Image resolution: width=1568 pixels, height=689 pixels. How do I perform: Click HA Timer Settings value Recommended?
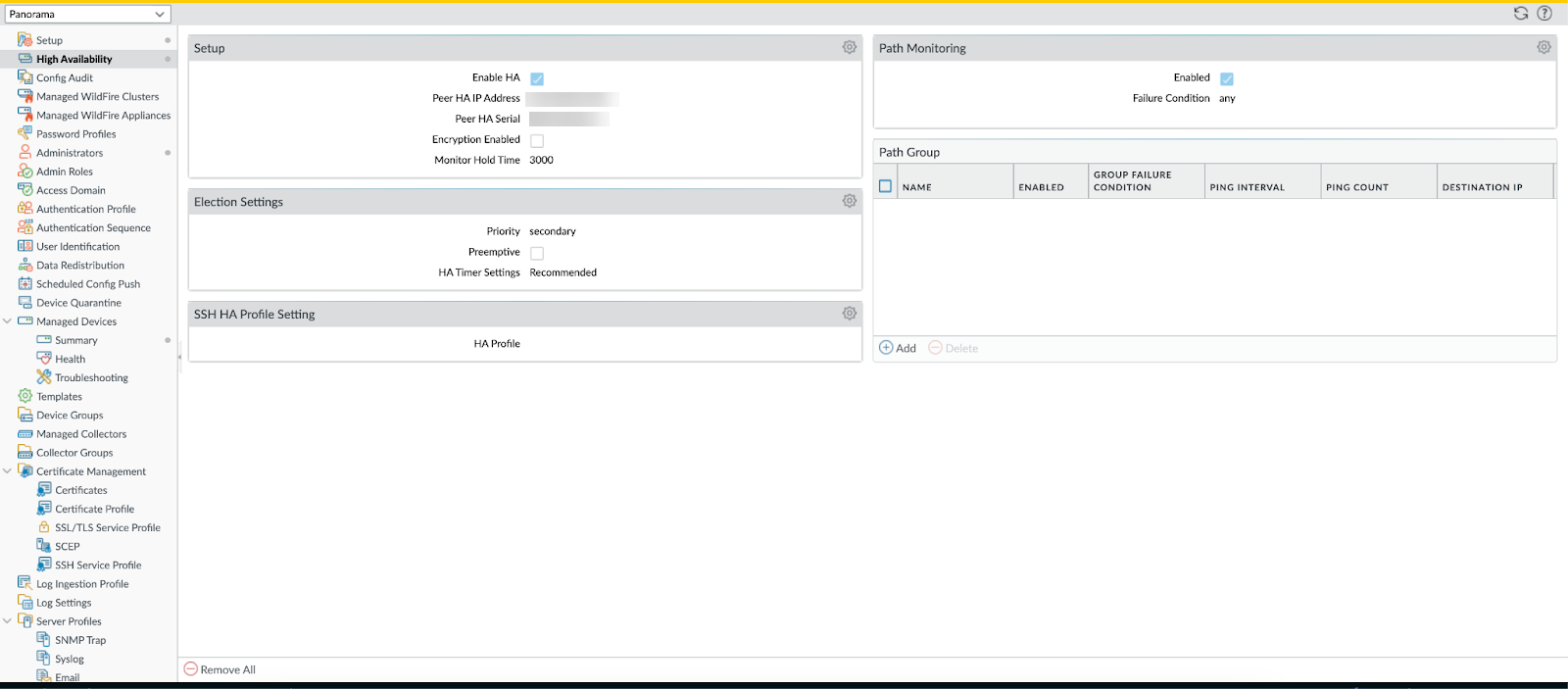pyautogui.click(x=563, y=272)
